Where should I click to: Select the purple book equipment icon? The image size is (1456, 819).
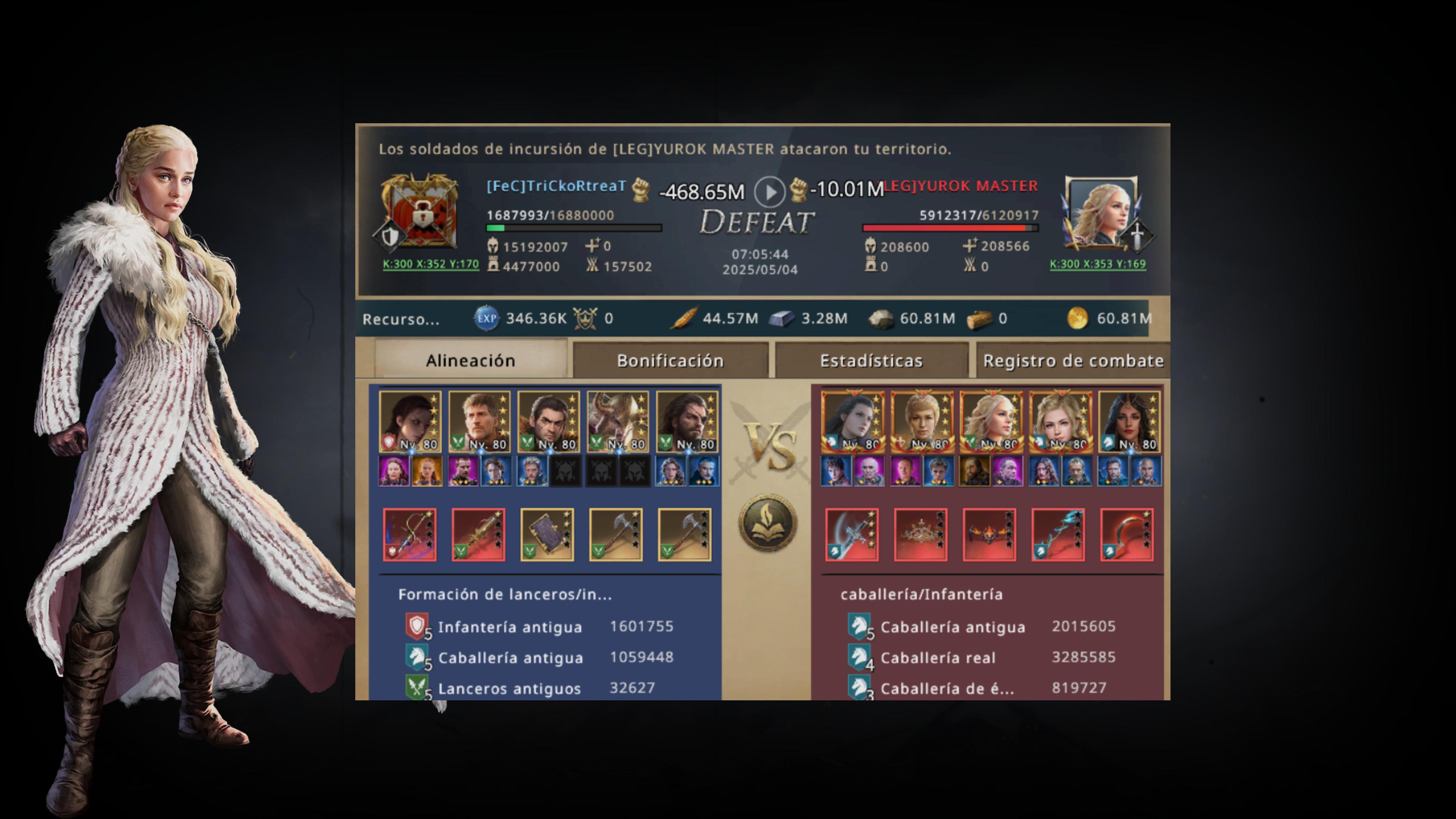[x=547, y=534]
